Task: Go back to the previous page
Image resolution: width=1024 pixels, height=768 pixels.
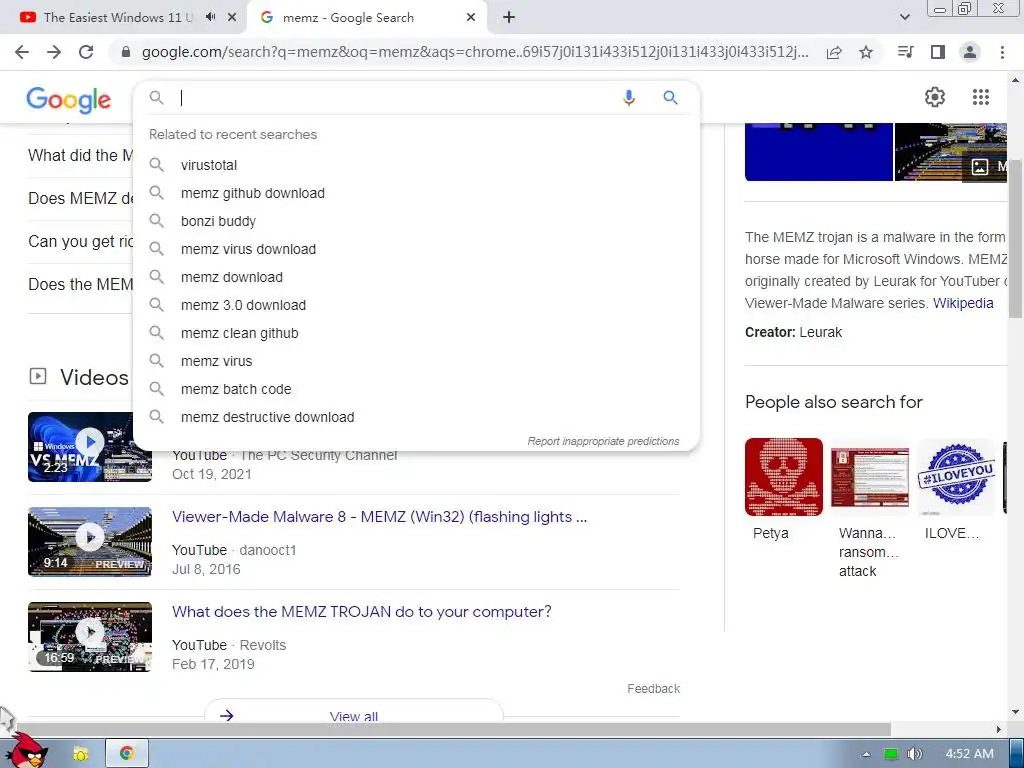Action: point(22,52)
